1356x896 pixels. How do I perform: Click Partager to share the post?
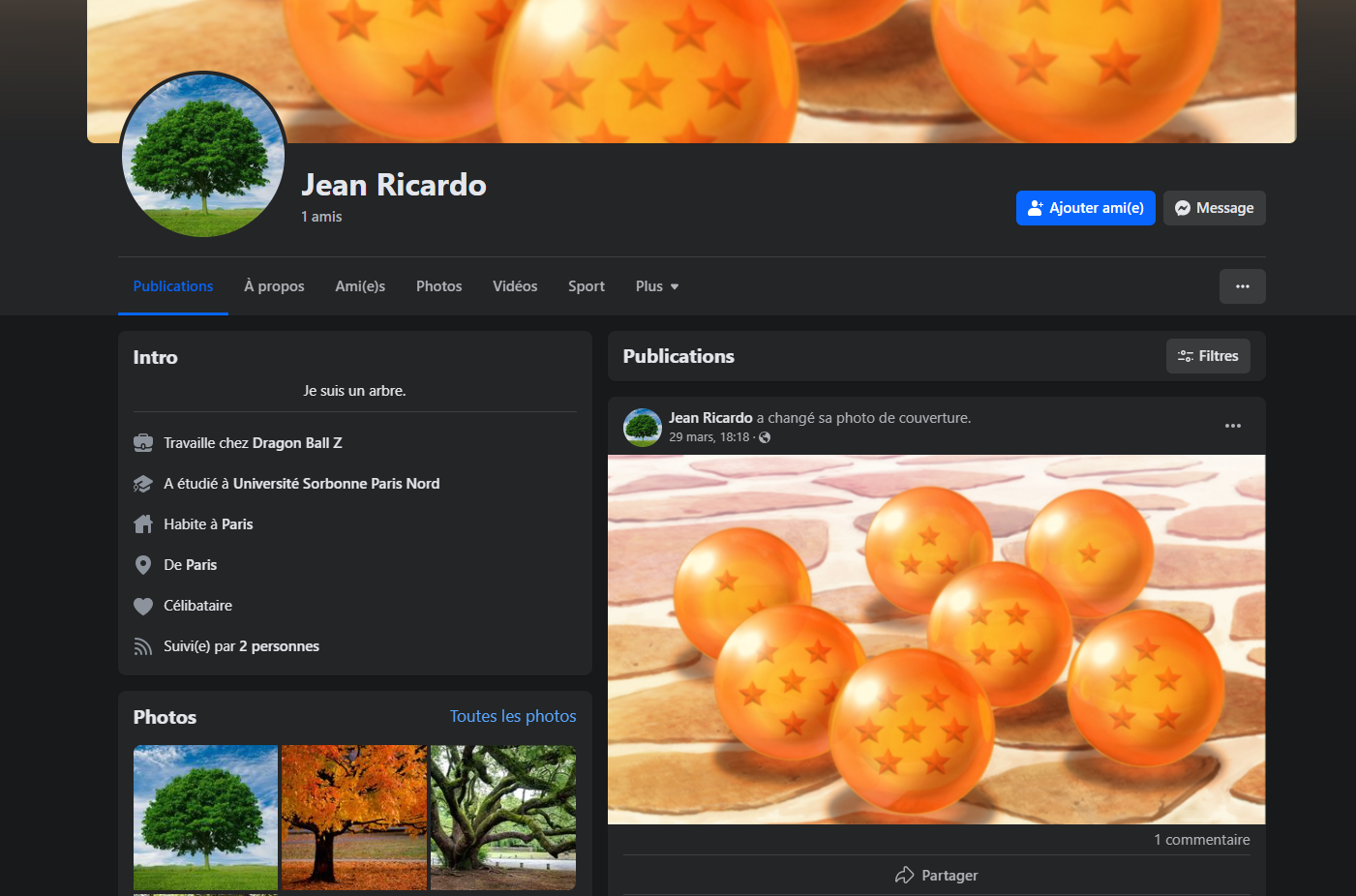[x=936, y=875]
